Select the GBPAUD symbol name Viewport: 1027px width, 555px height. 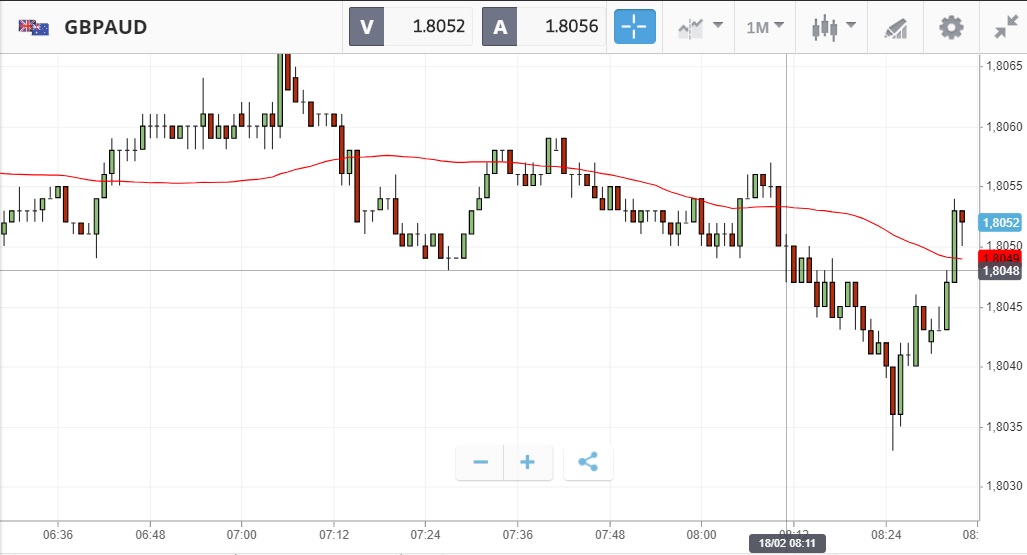click(x=105, y=27)
